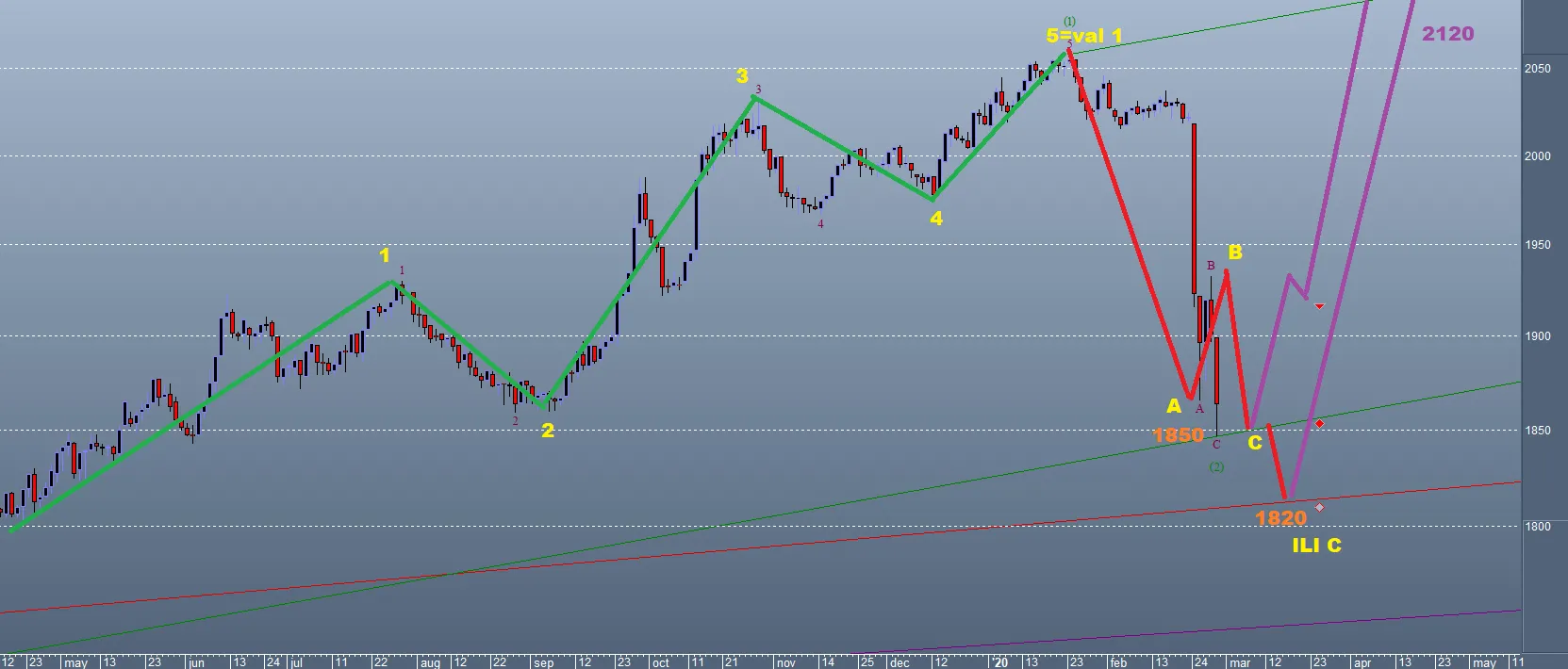Click the green (2) label below candles
The width and height of the screenshot is (1568, 669).
(1216, 466)
